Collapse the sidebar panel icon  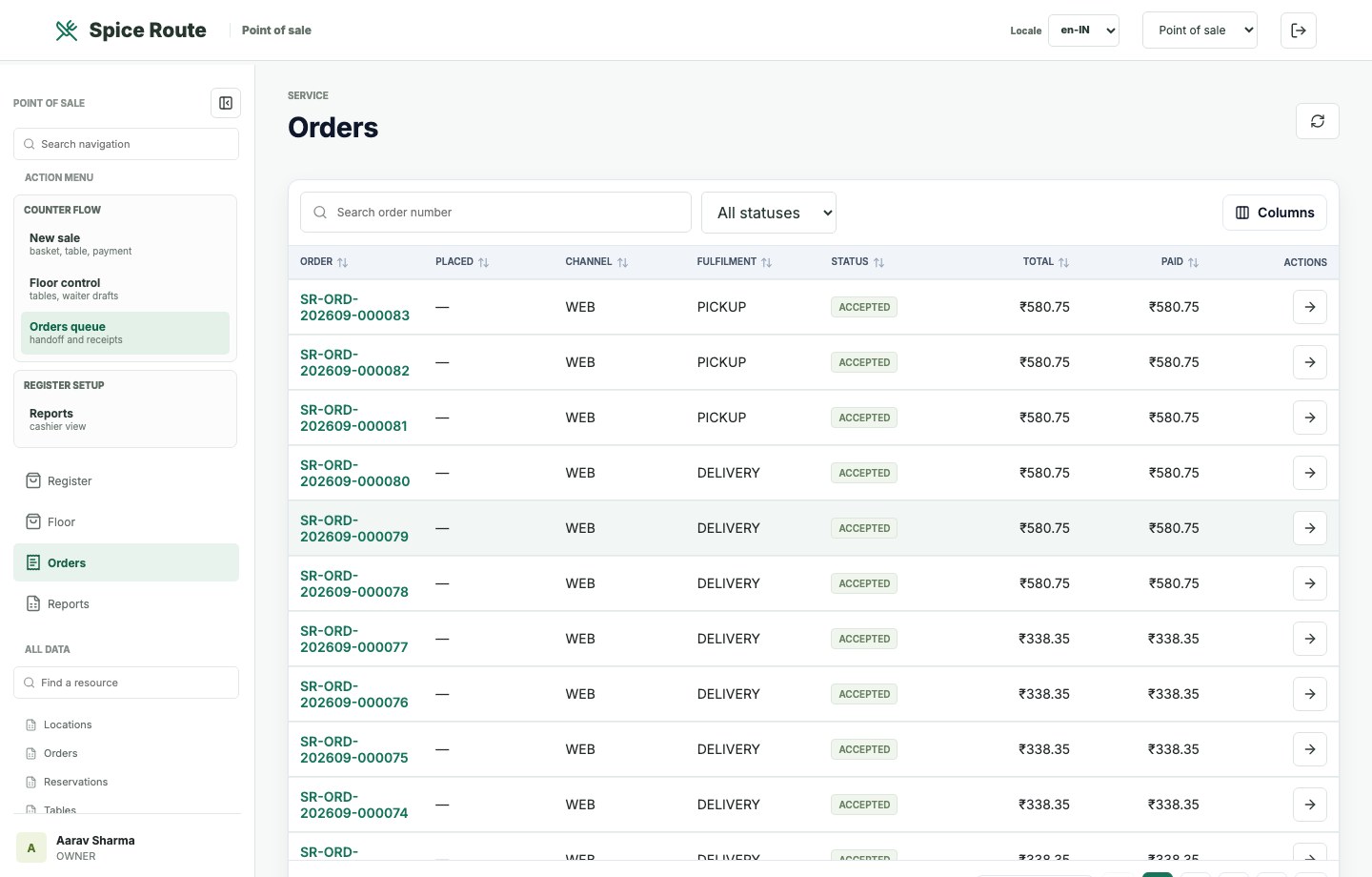click(226, 103)
